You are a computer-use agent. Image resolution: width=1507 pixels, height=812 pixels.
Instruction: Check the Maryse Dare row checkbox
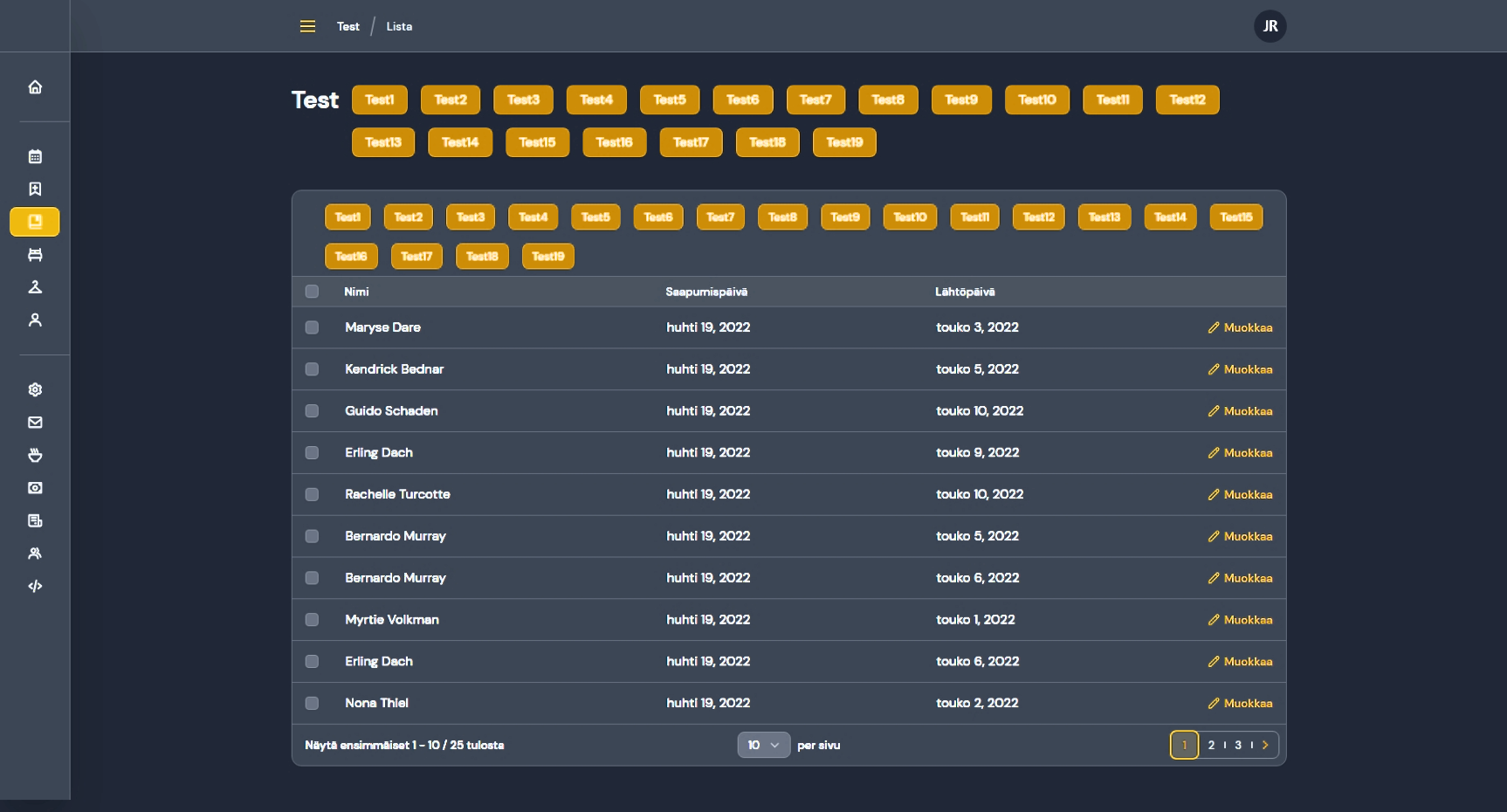pyautogui.click(x=312, y=327)
